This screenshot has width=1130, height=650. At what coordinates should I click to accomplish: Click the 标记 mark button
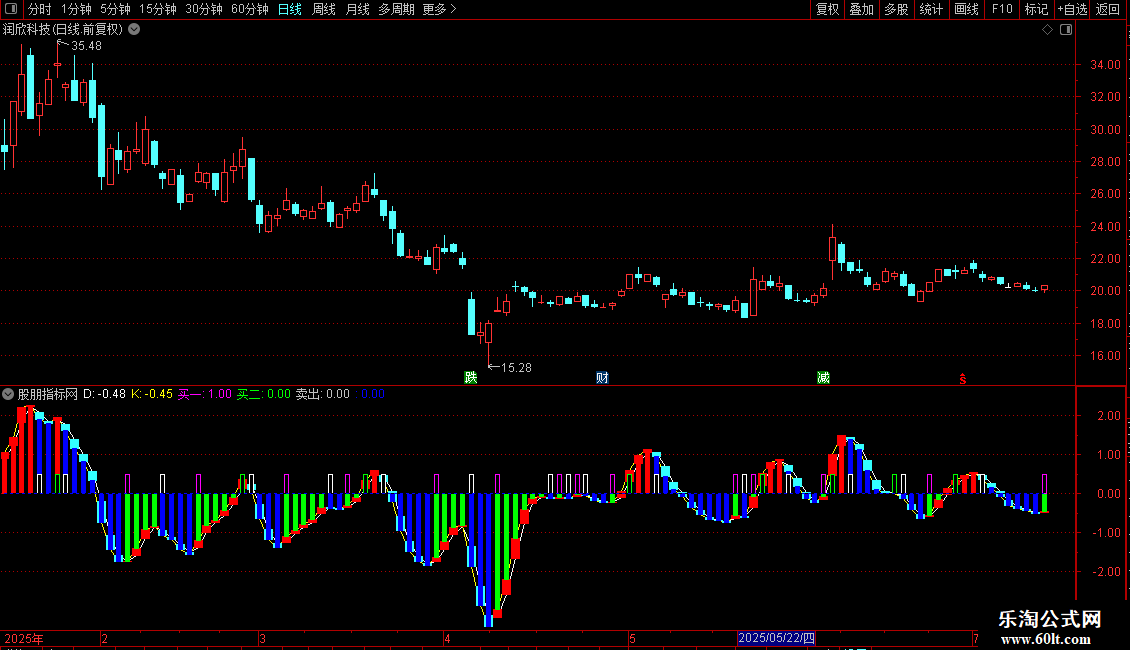pos(1036,9)
